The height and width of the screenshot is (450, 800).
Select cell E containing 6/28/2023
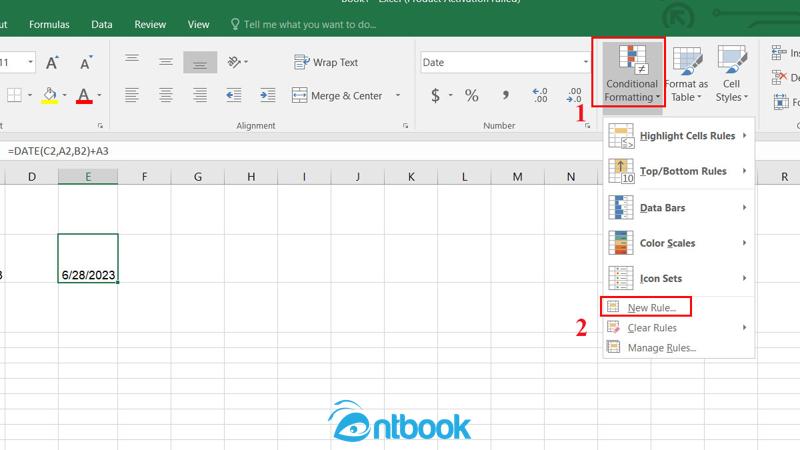pos(88,258)
